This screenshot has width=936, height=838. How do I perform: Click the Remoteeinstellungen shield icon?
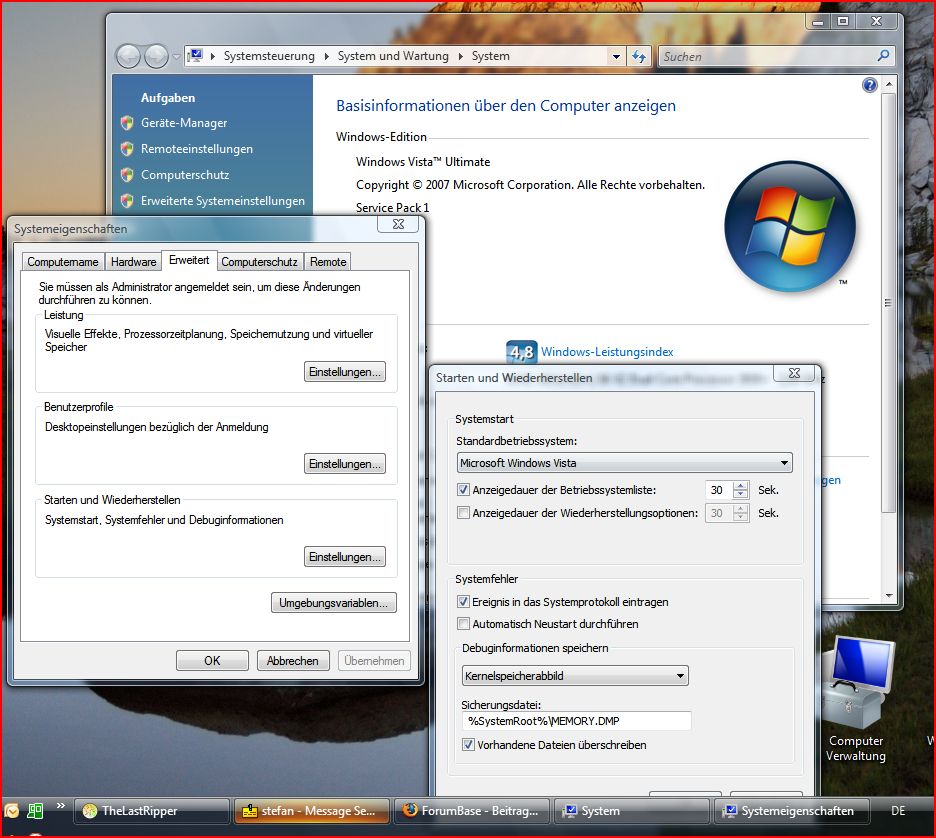pyautogui.click(x=127, y=149)
